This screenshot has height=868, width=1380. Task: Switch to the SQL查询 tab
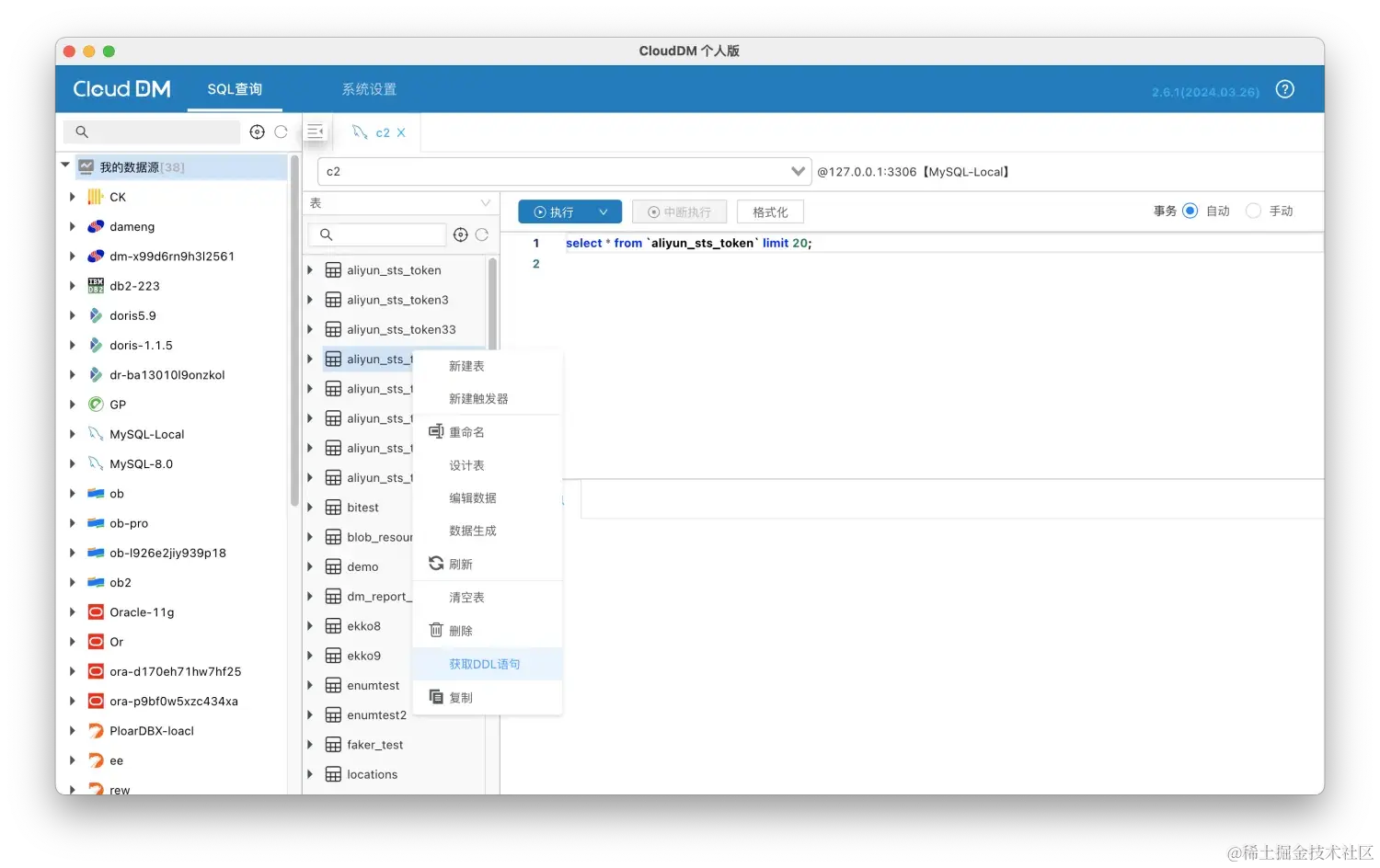[x=235, y=89]
